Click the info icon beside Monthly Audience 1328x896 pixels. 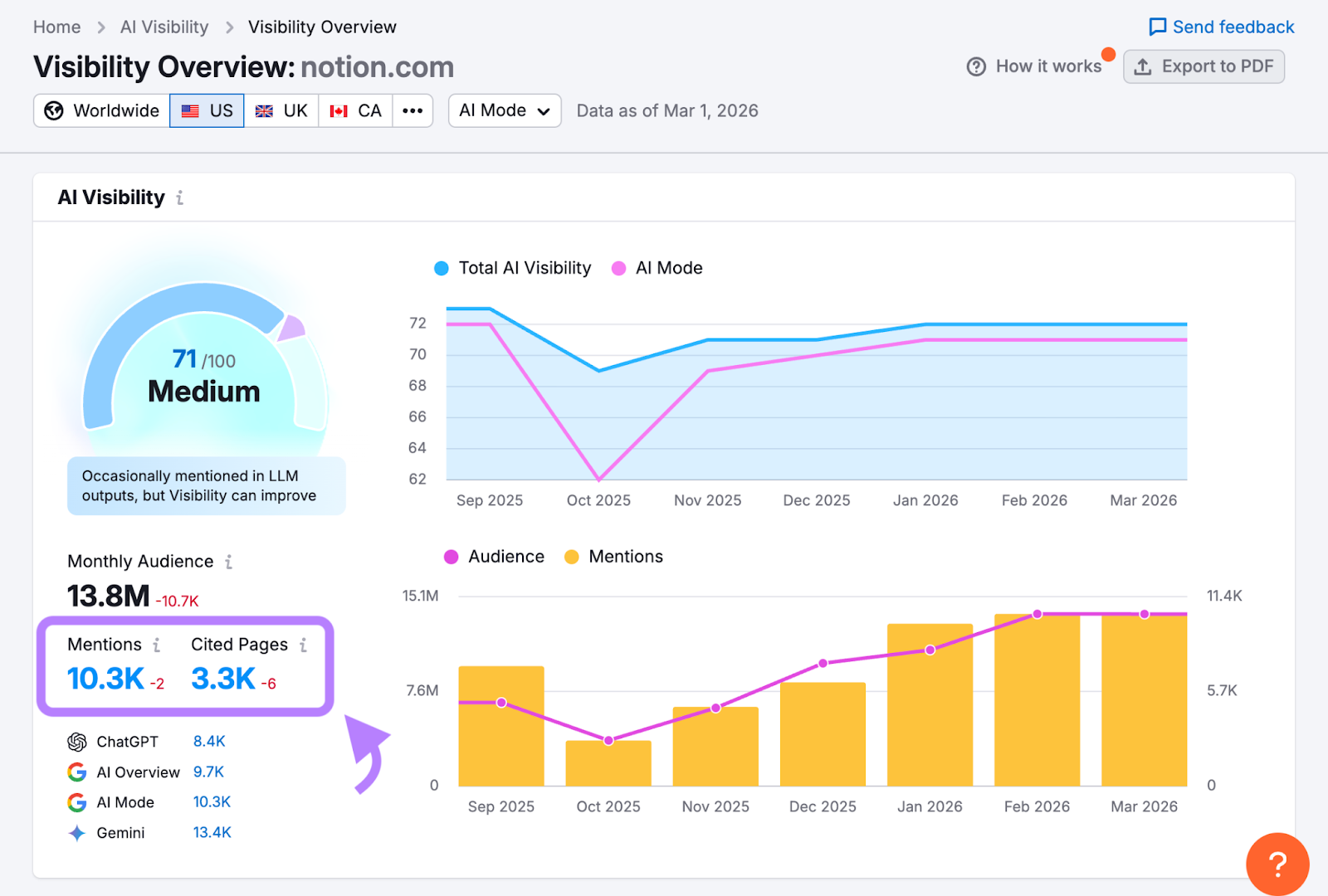pyautogui.click(x=228, y=562)
